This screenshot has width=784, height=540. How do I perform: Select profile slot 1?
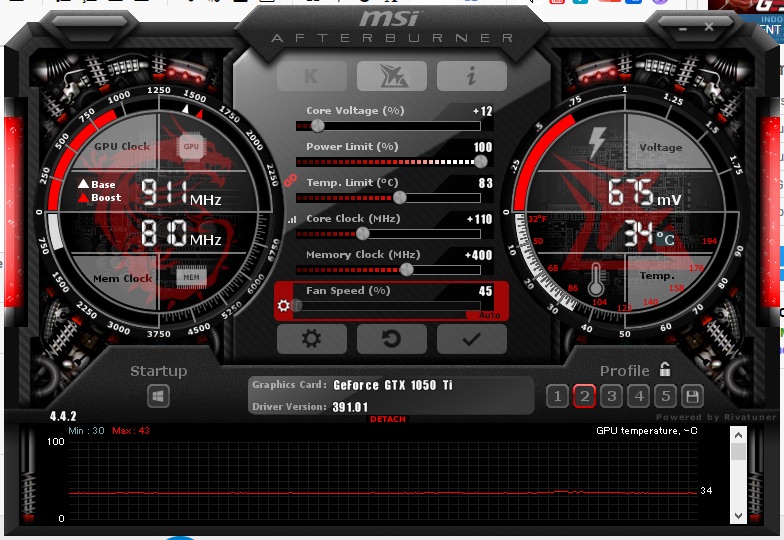coord(558,396)
